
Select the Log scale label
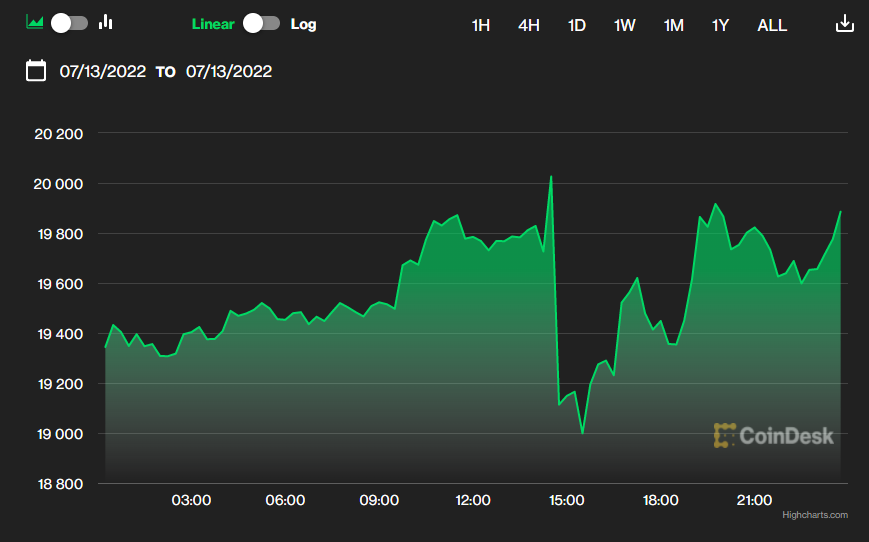(303, 24)
